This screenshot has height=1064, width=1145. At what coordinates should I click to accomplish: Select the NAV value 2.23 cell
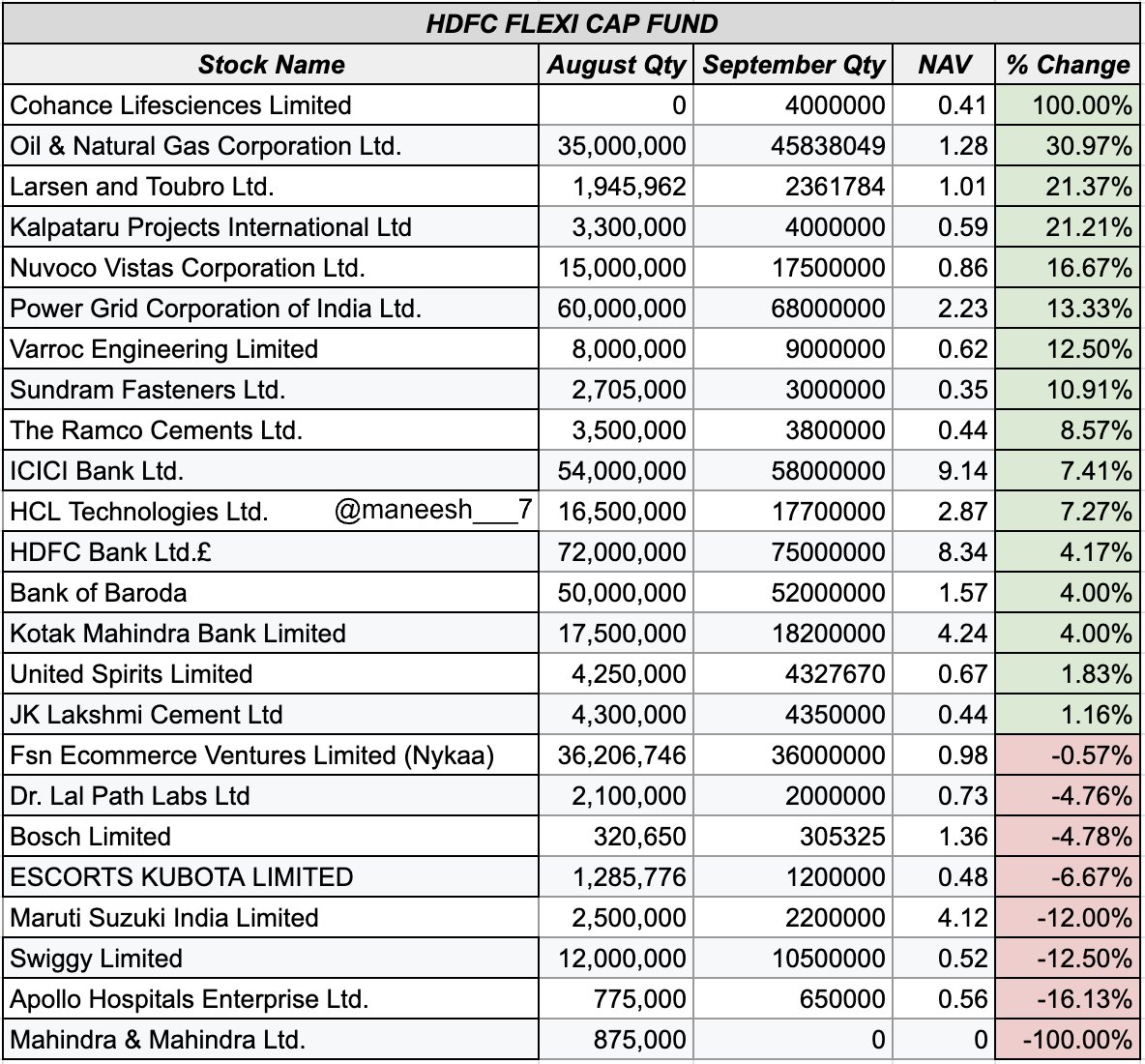click(x=944, y=309)
